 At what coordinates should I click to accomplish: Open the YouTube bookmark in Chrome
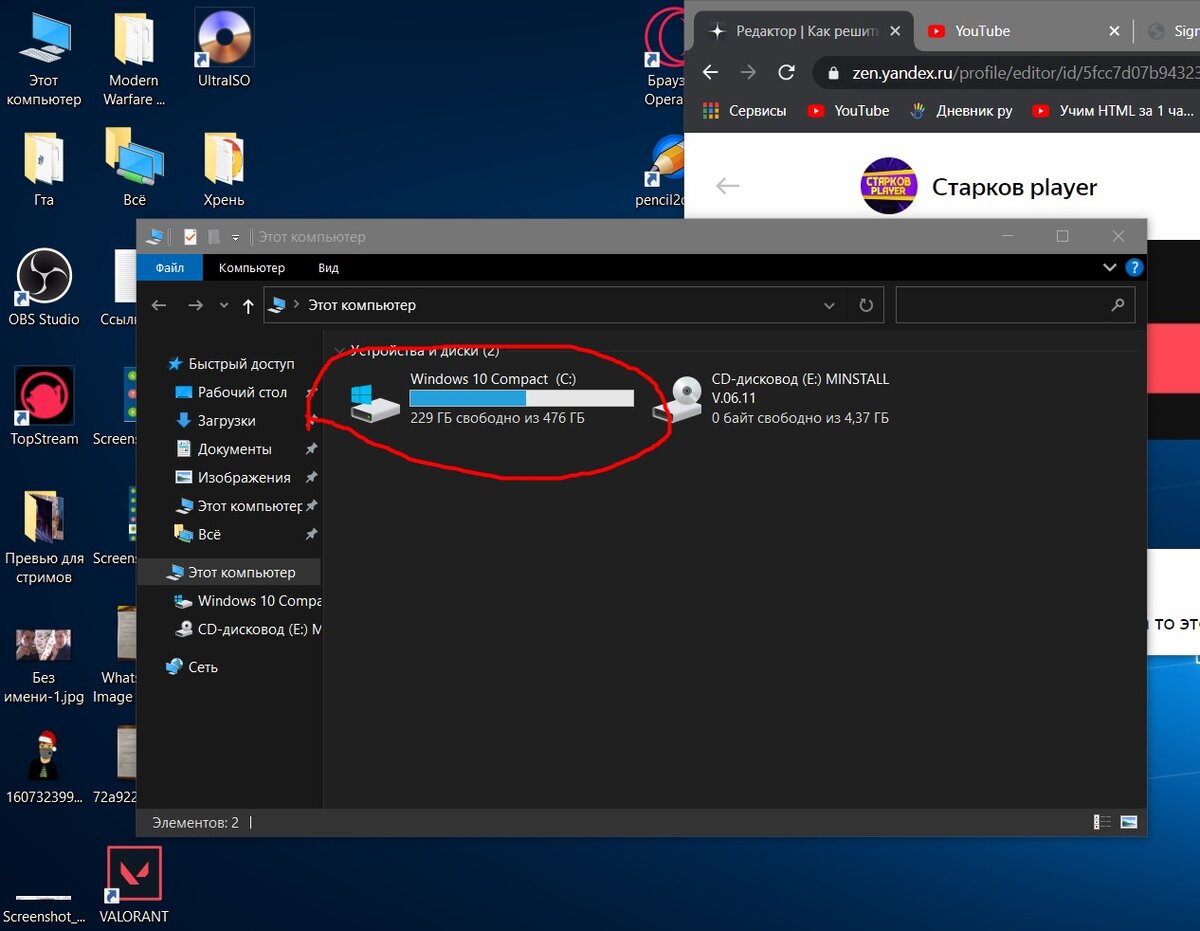tap(848, 111)
